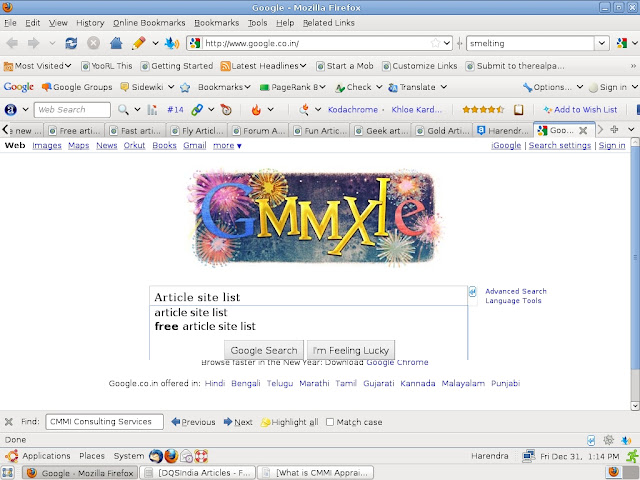Click the Google toolbar star bookmark icon

point(185,87)
